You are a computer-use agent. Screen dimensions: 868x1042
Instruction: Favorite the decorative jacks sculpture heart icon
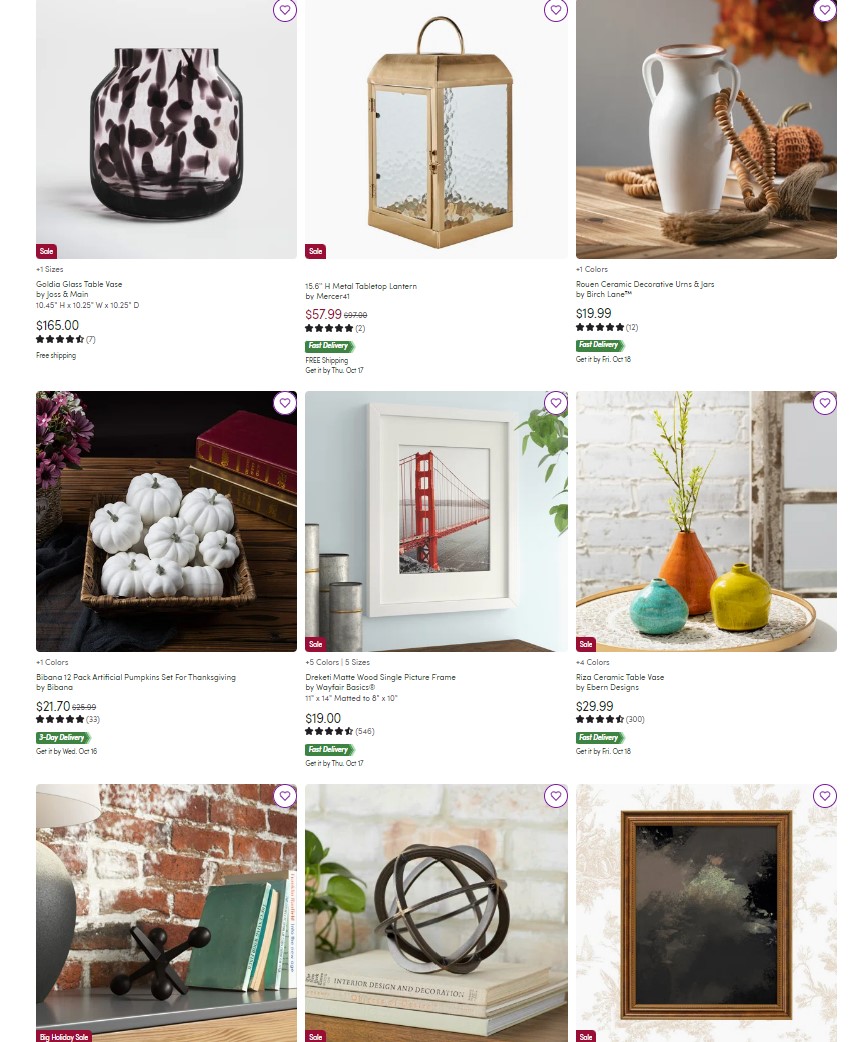point(284,795)
